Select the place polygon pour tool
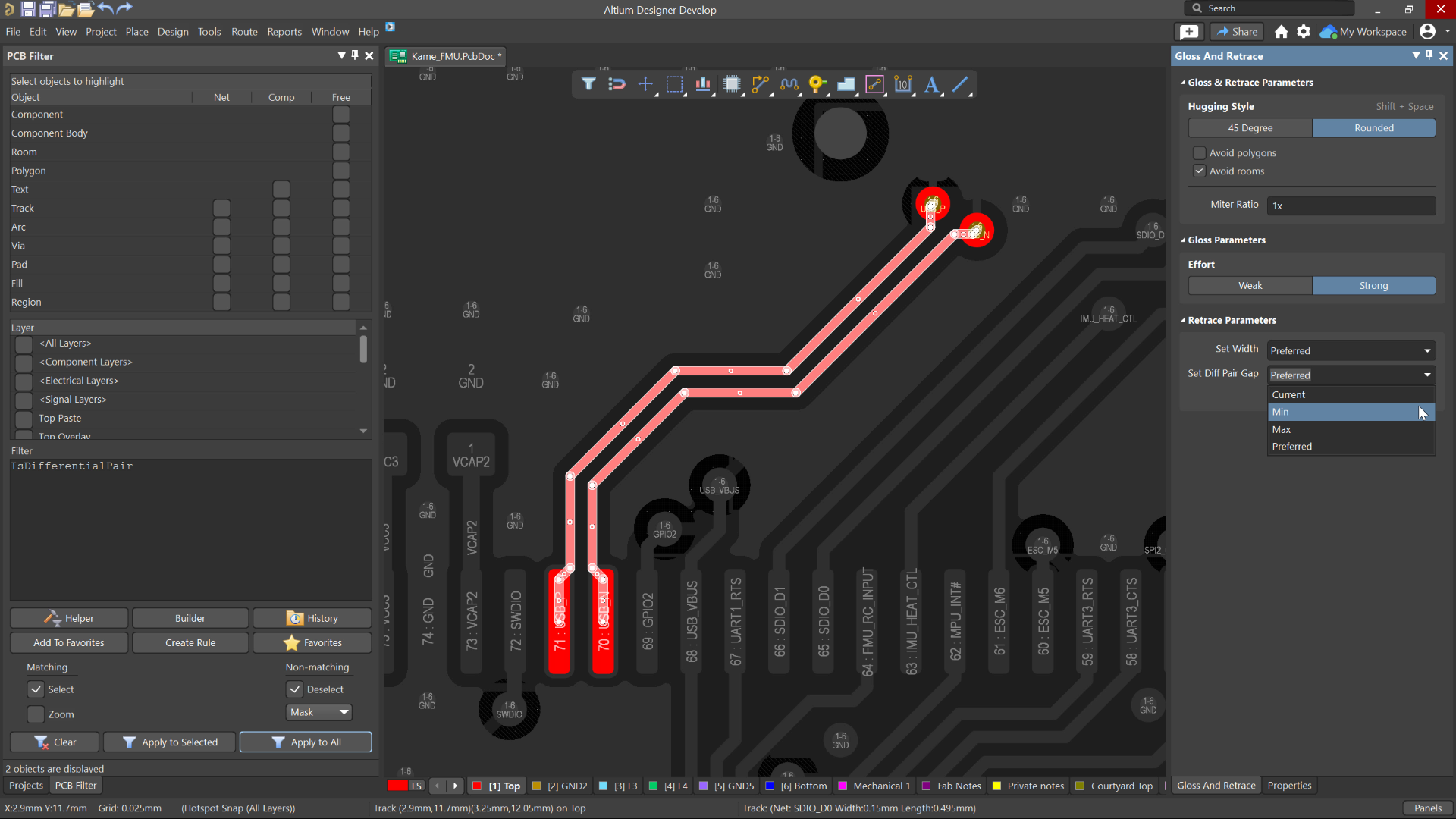1456x819 pixels. click(846, 84)
